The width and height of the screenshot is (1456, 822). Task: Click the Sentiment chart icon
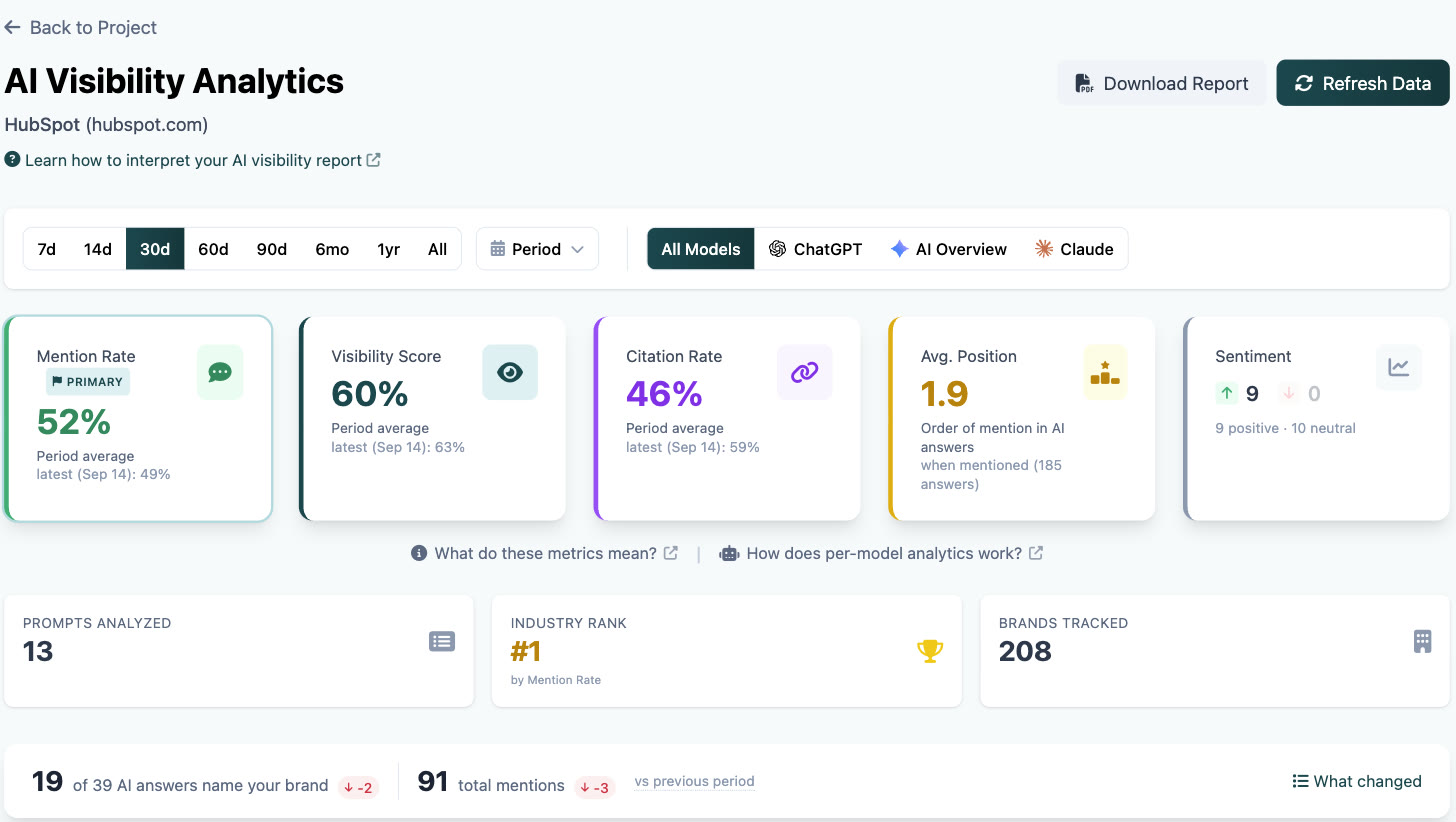coord(1398,367)
